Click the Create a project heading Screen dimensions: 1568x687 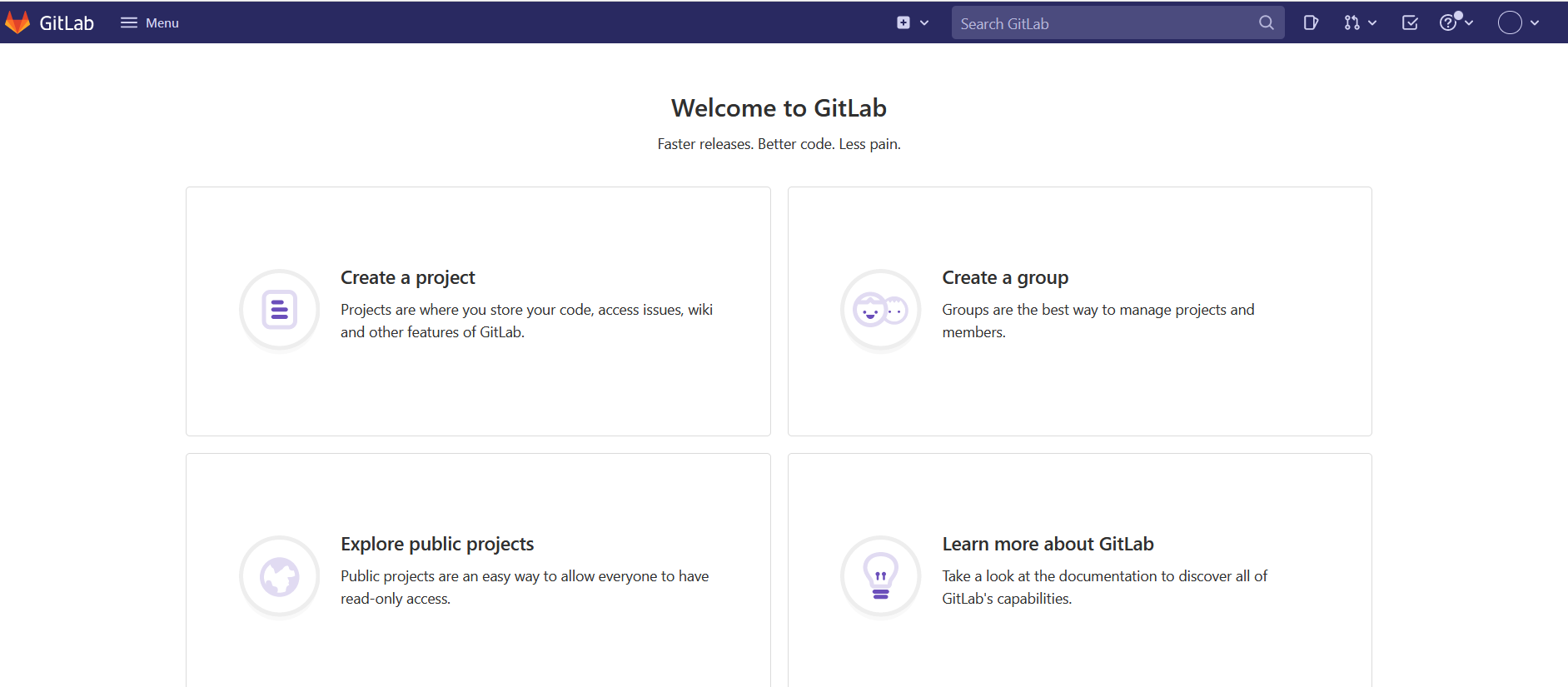[x=407, y=277]
